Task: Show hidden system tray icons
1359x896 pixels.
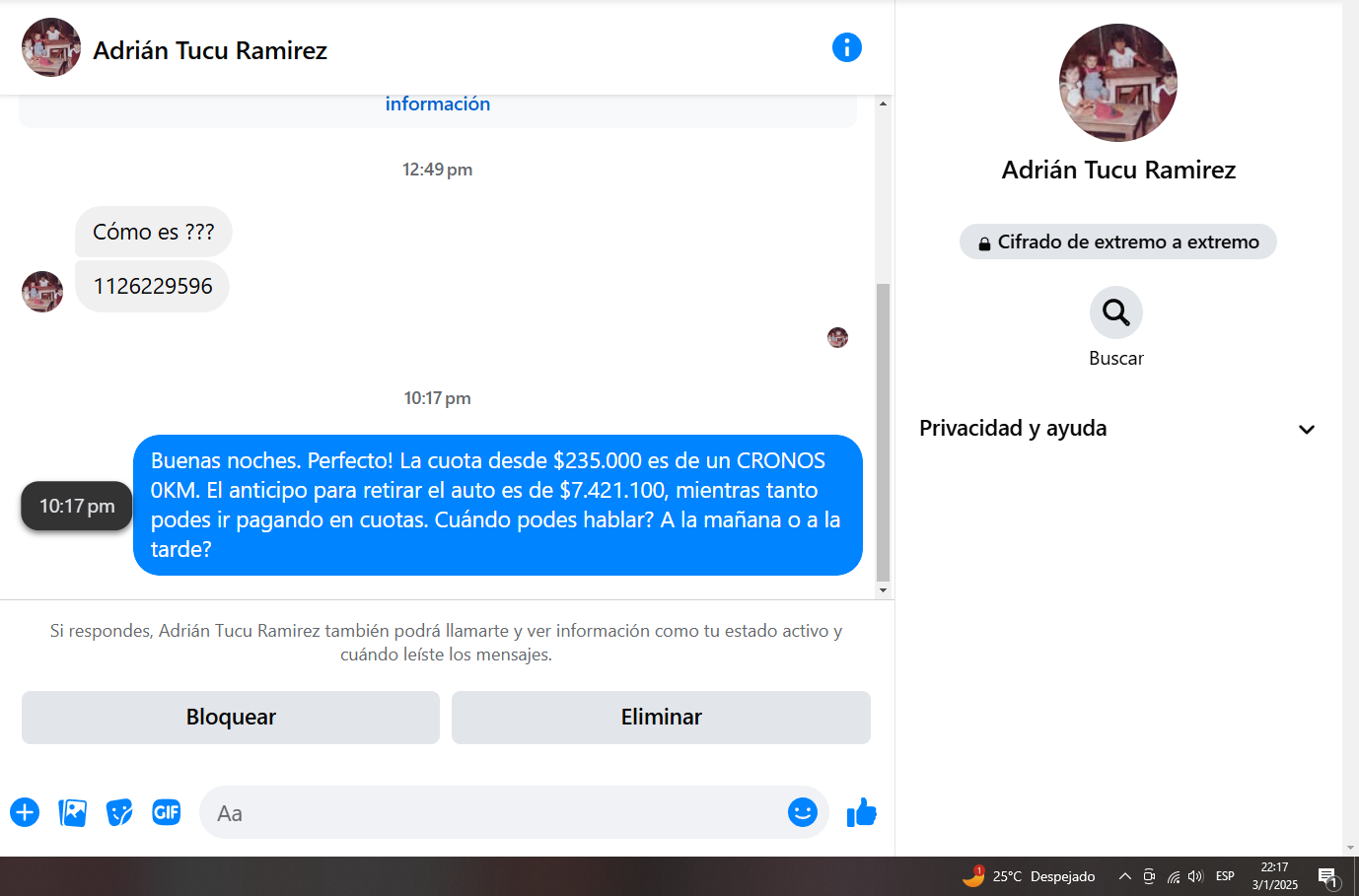Action: coord(1124,876)
